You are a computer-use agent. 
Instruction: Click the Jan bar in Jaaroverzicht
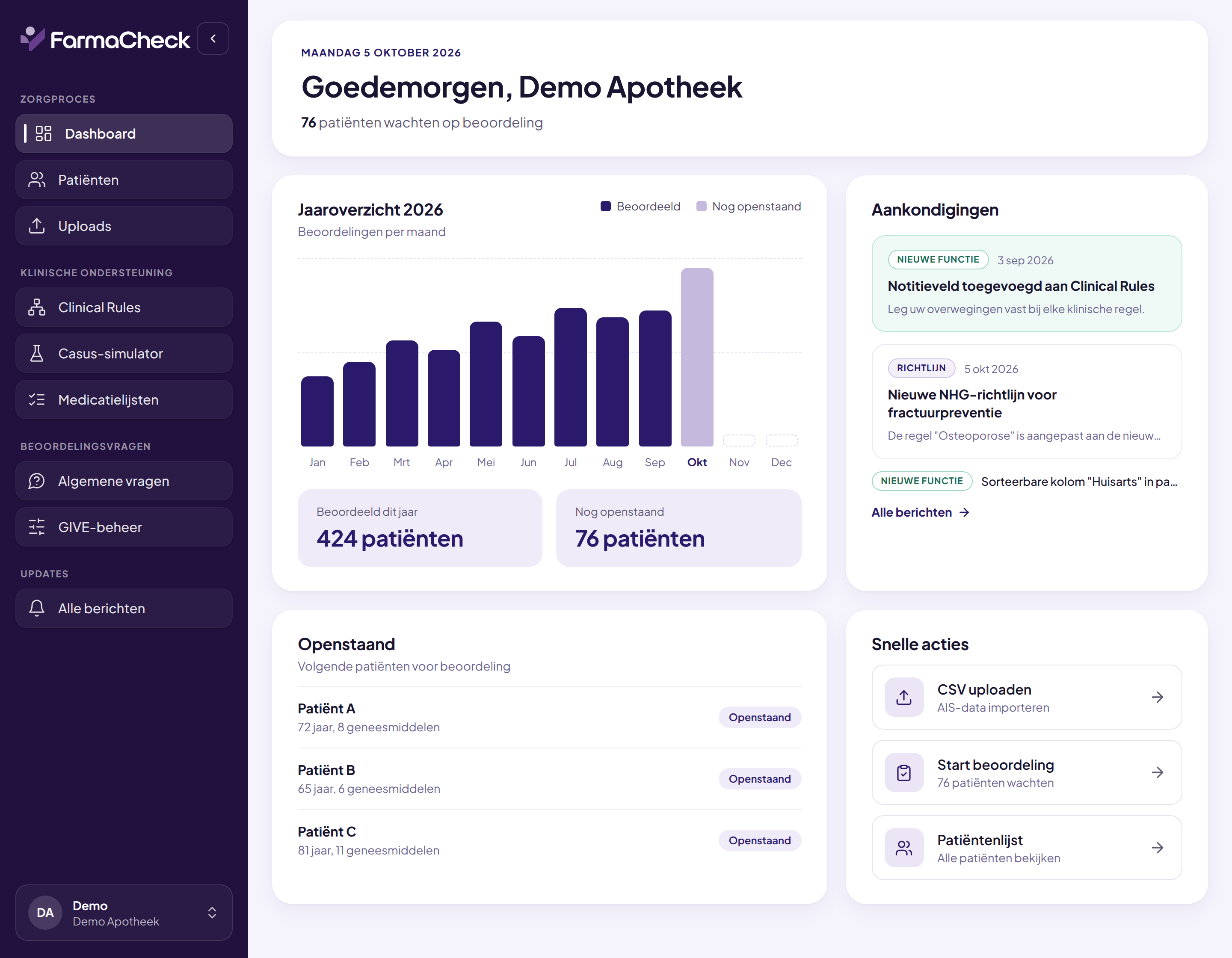(x=317, y=411)
